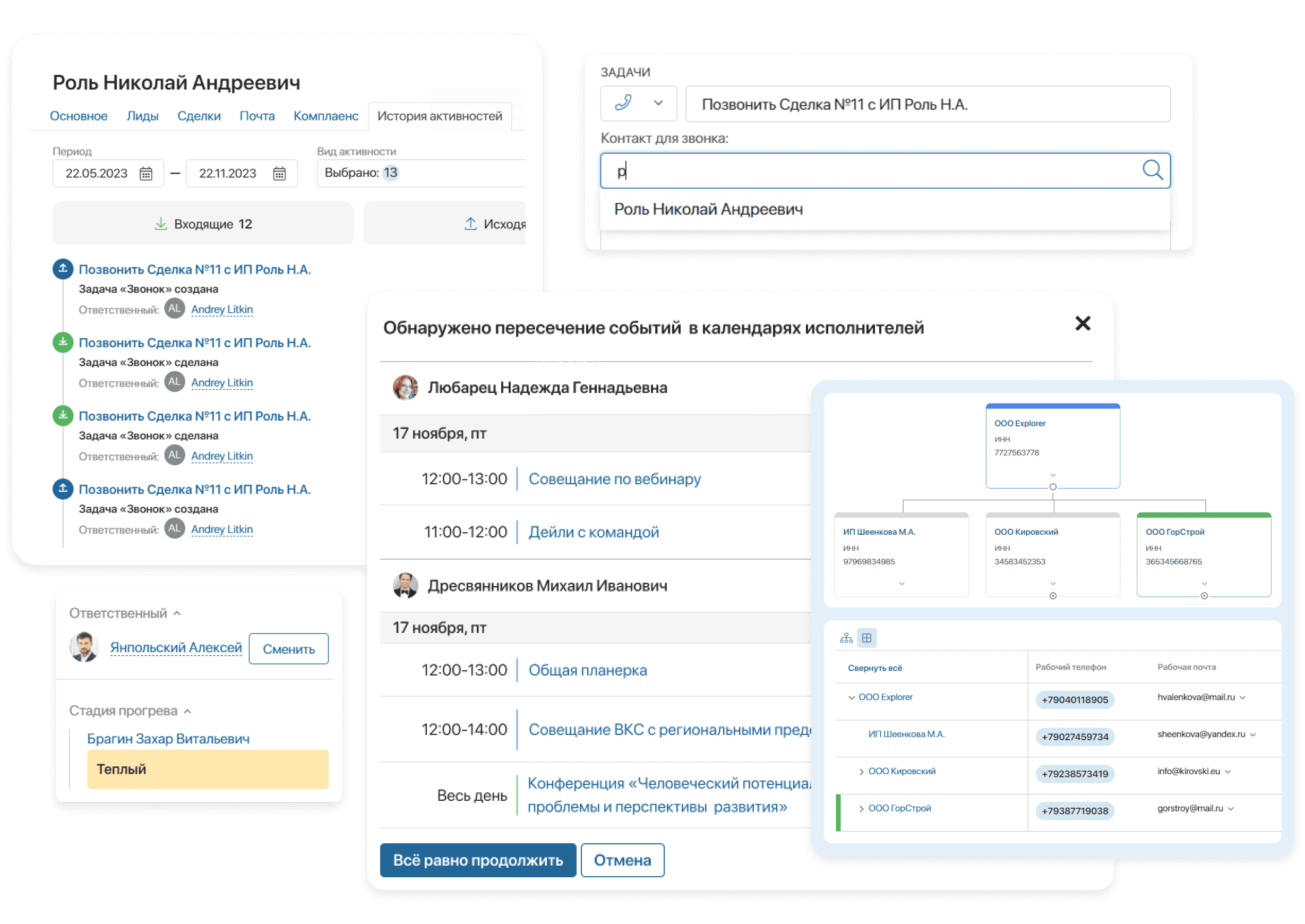The height and width of the screenshot is (924, 1305).
Task: Open Andrey Litkin link in first activity
Action: [x=222, y=310]
